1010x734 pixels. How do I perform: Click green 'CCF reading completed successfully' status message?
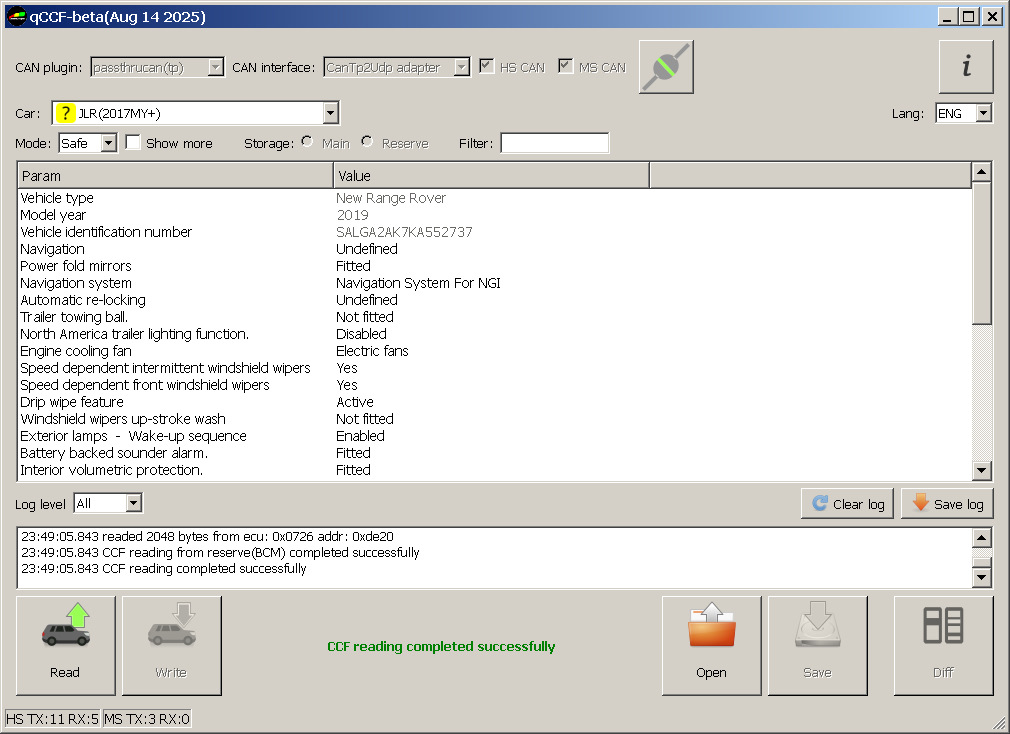coord(441,646)
